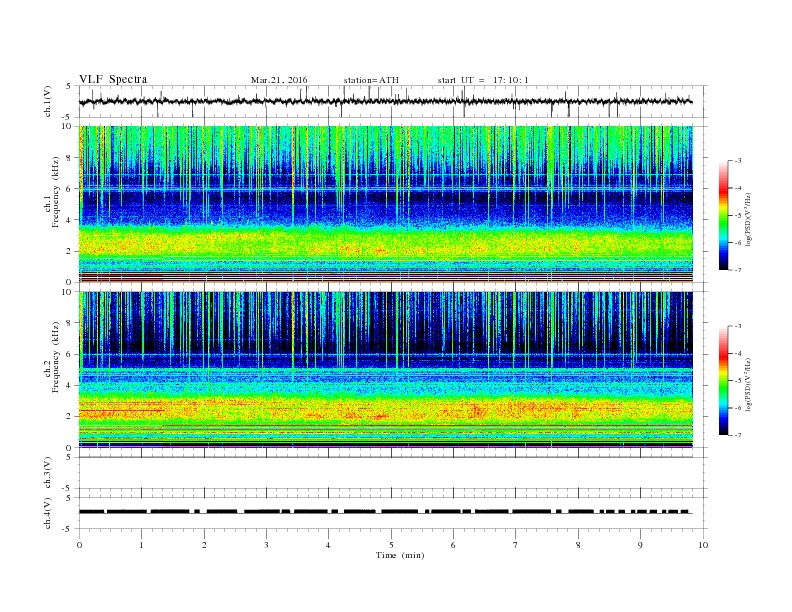792x612 pixels.
Task: Click the "2" kHz tick of ch.2 spectrogram
Action: coord(69,417)
